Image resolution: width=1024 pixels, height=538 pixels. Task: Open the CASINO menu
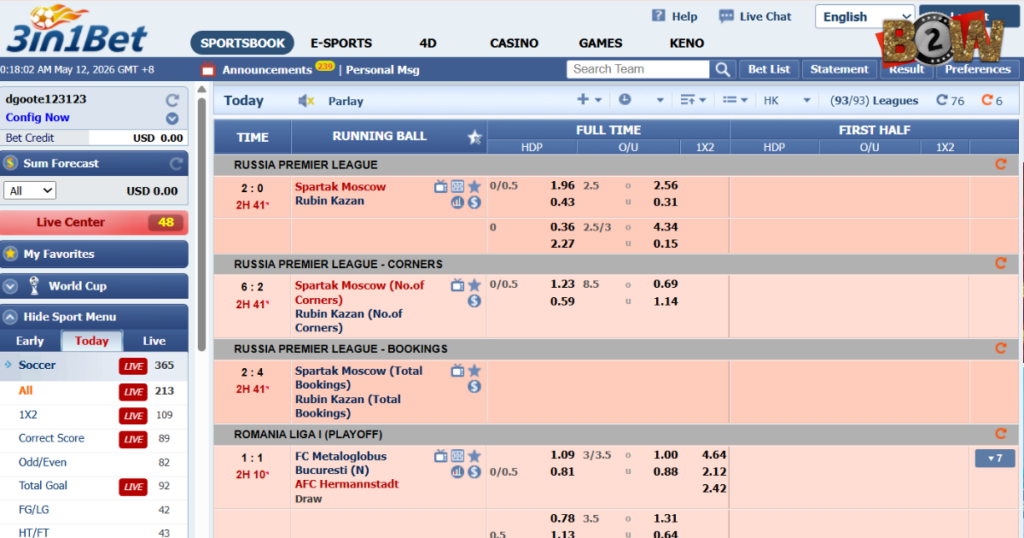pos(514,43)
